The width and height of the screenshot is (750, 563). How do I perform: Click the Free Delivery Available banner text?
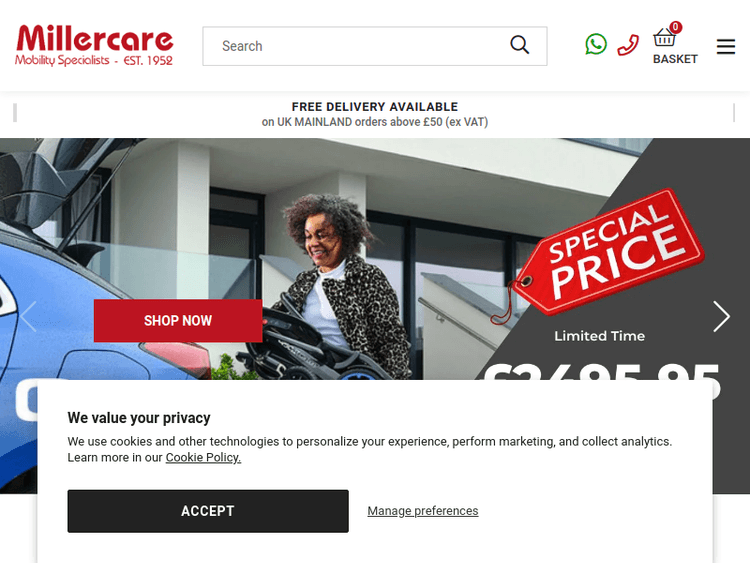(x=375, y=107)
